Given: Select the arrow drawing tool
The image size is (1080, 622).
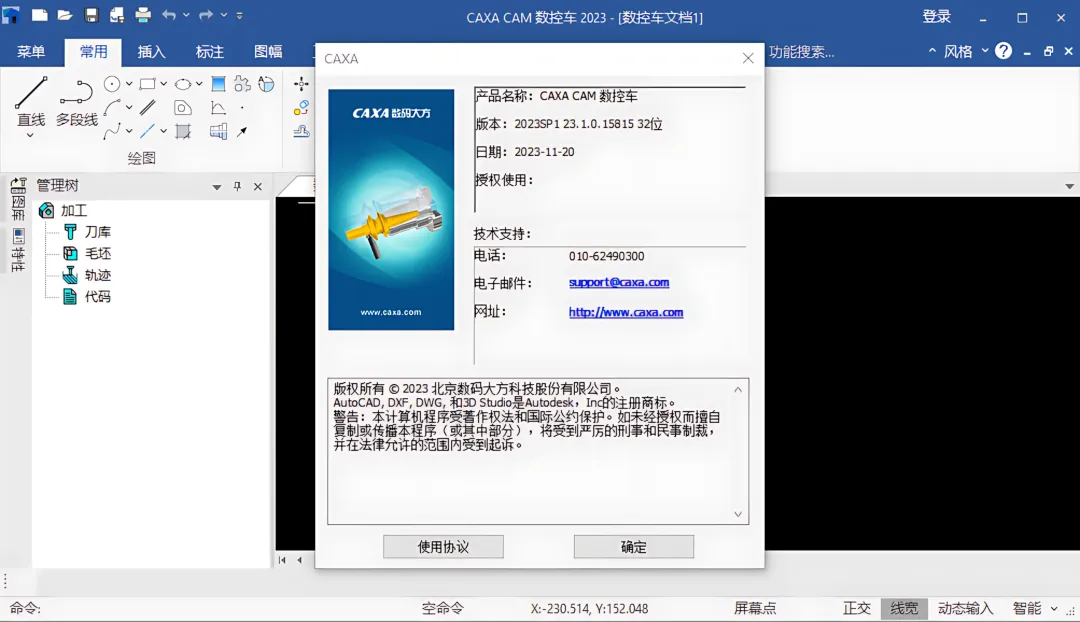Looking at the screenshot, I should pos(242,131).
